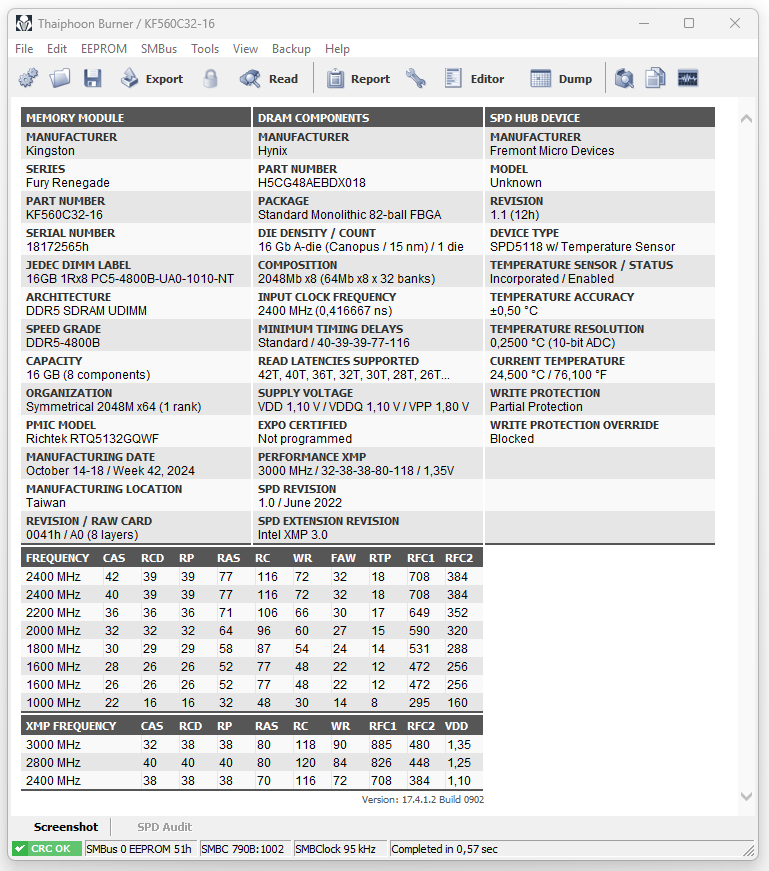The width and height of the screenshot is (769, 871).
Task: Click 'SMBus 0 EEPROM 51h' status text
Action: click(x=139, y=849)
